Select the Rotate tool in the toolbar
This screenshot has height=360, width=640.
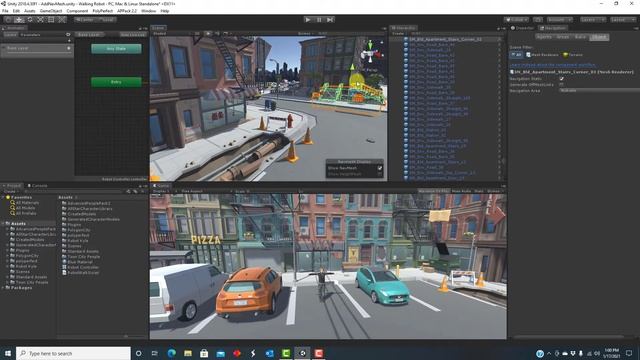30,20
